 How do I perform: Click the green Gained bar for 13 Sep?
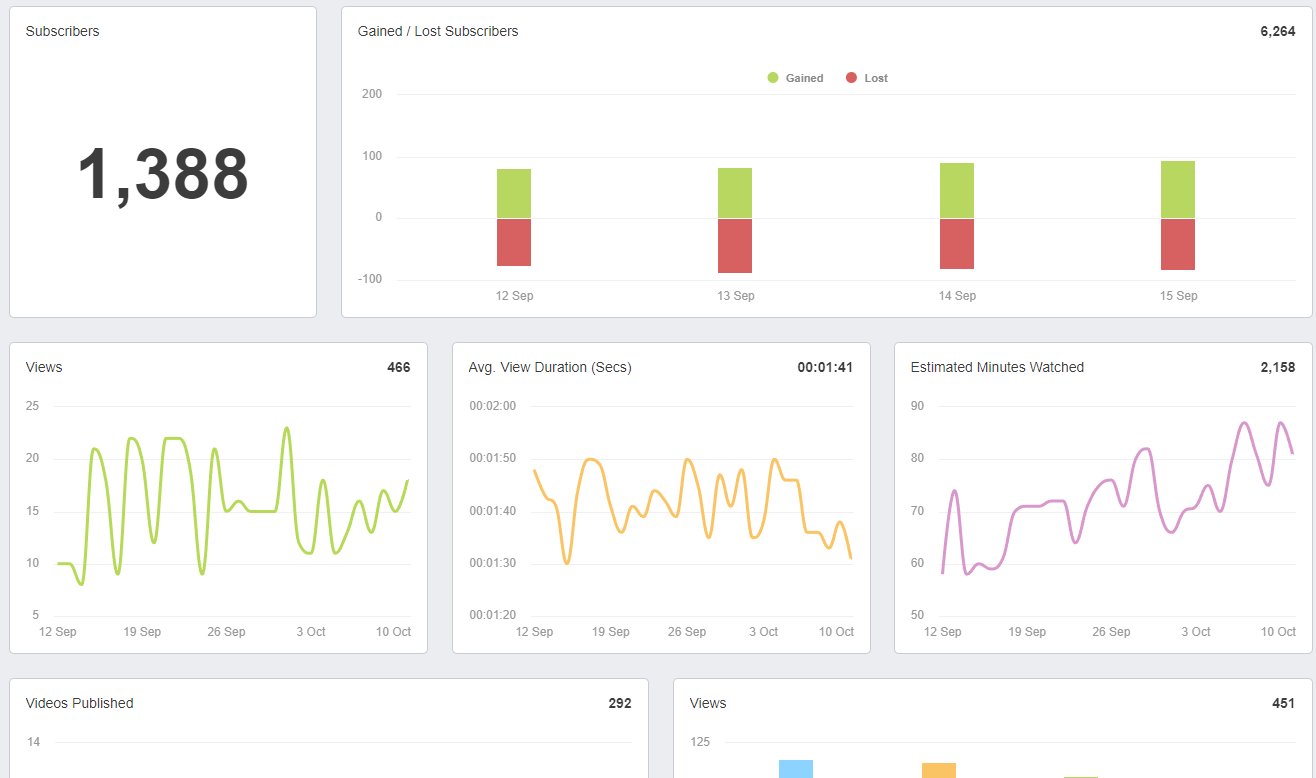tap(735, 190)
